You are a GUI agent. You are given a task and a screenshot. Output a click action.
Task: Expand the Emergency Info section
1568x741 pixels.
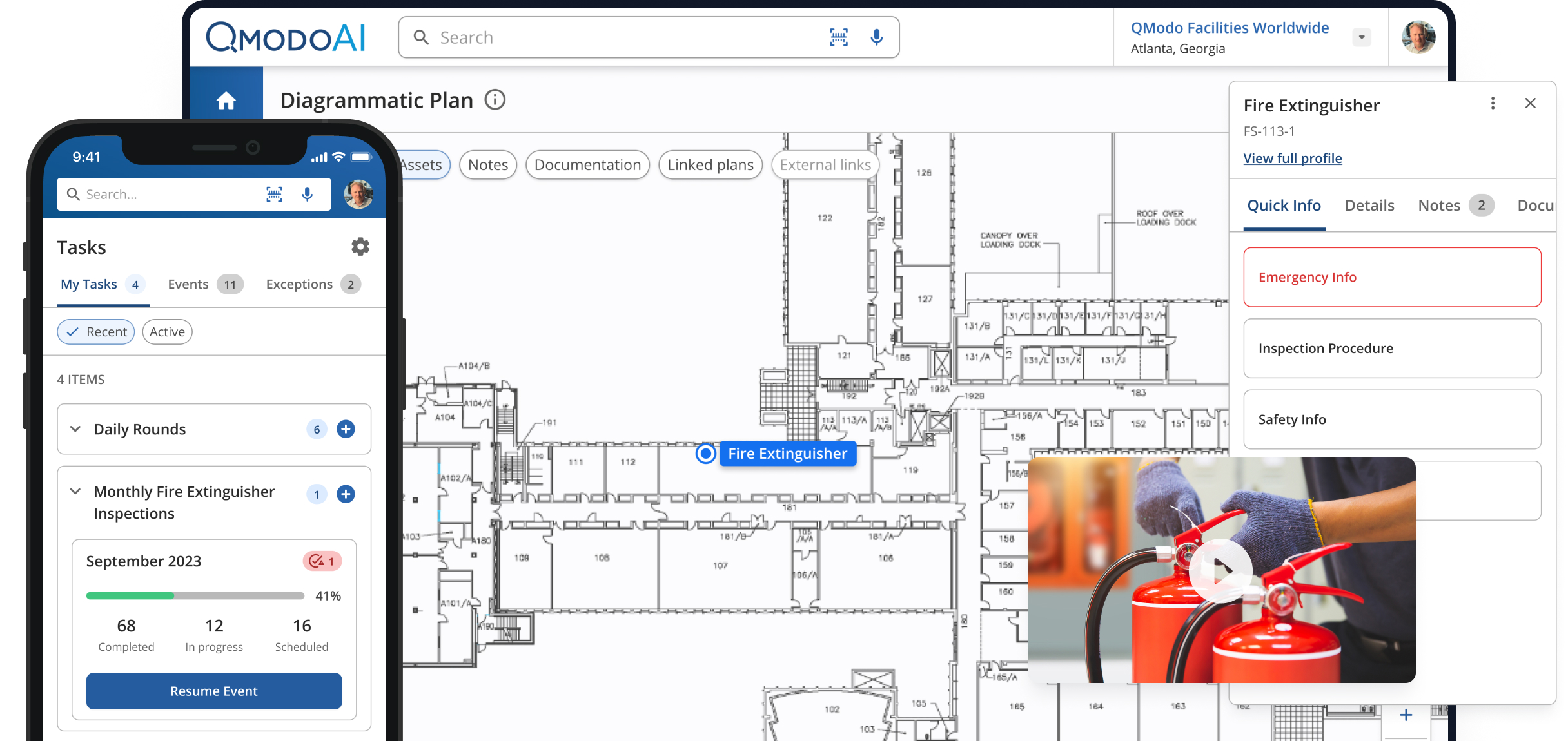pyautogui.click(x=1393, y=277)
